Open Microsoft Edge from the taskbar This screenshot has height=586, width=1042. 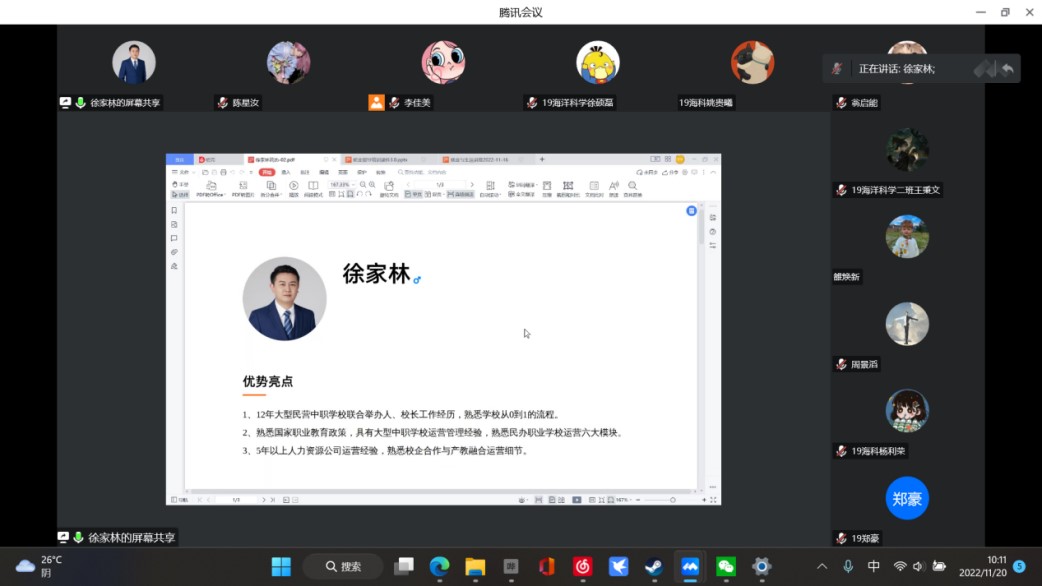pos(439,566)
